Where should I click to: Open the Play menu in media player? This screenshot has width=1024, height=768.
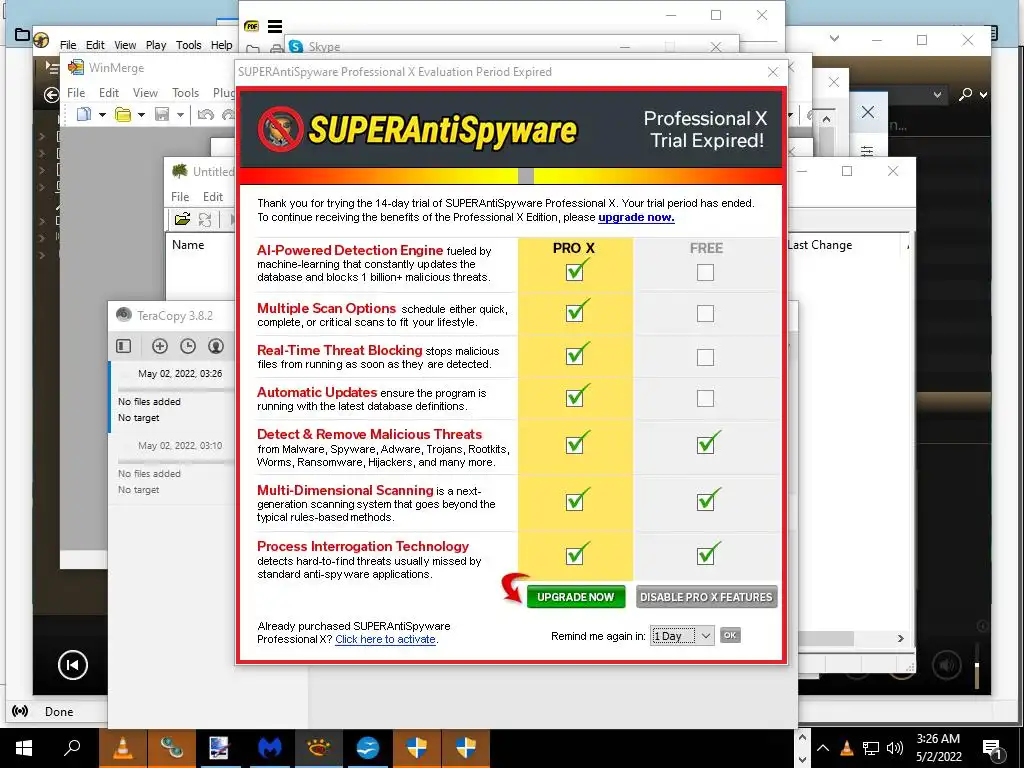coord(155,45)
